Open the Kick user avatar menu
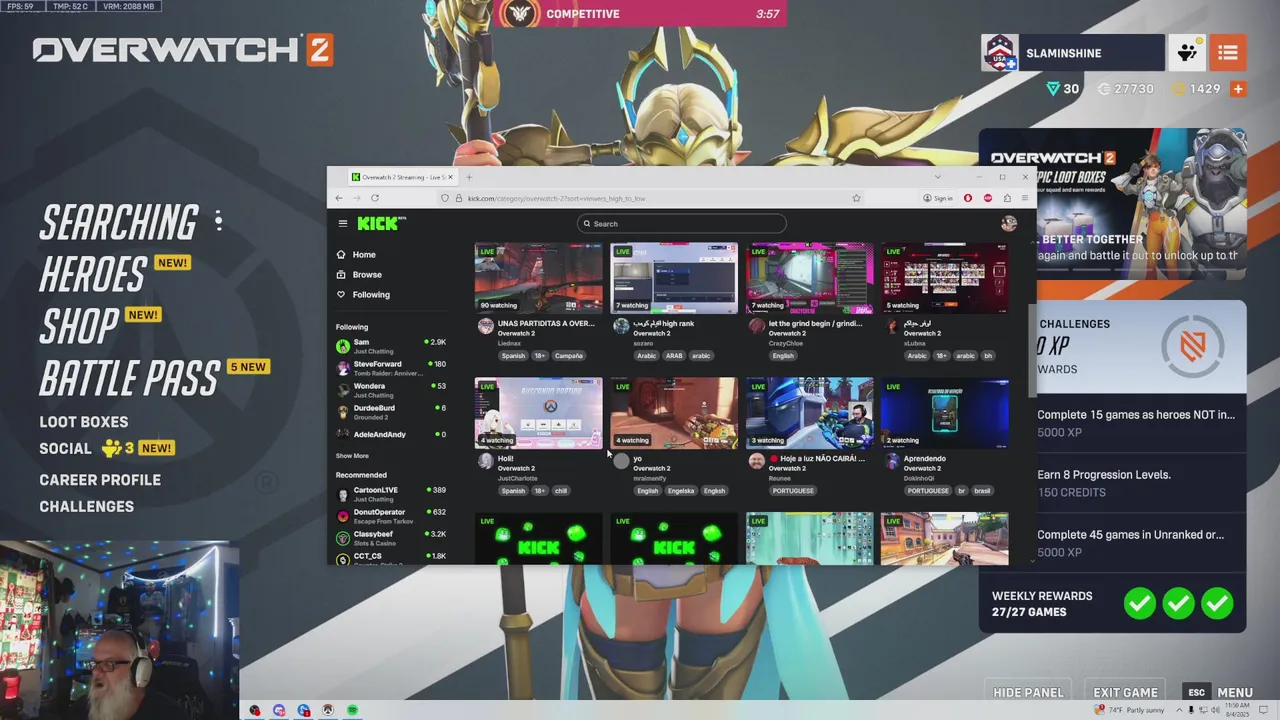The height and width of the screenshot is (720, 1280). coord(1008,224)
